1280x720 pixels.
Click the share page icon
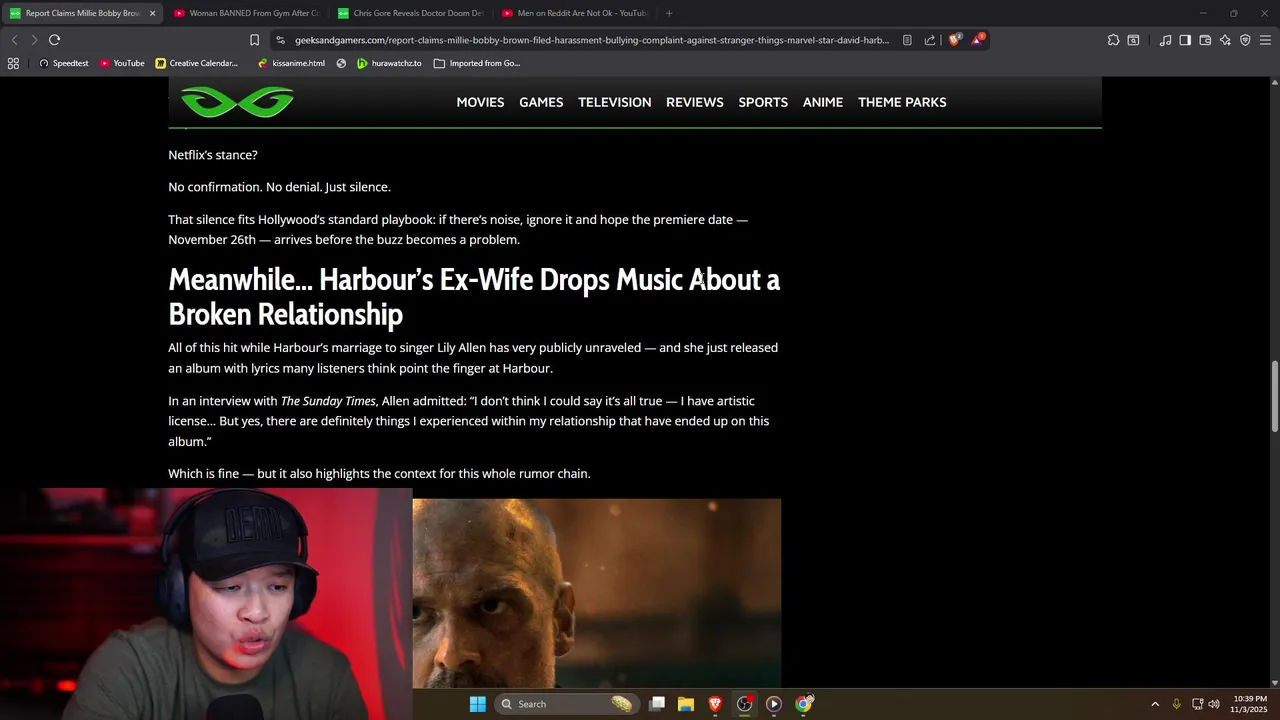930,40
